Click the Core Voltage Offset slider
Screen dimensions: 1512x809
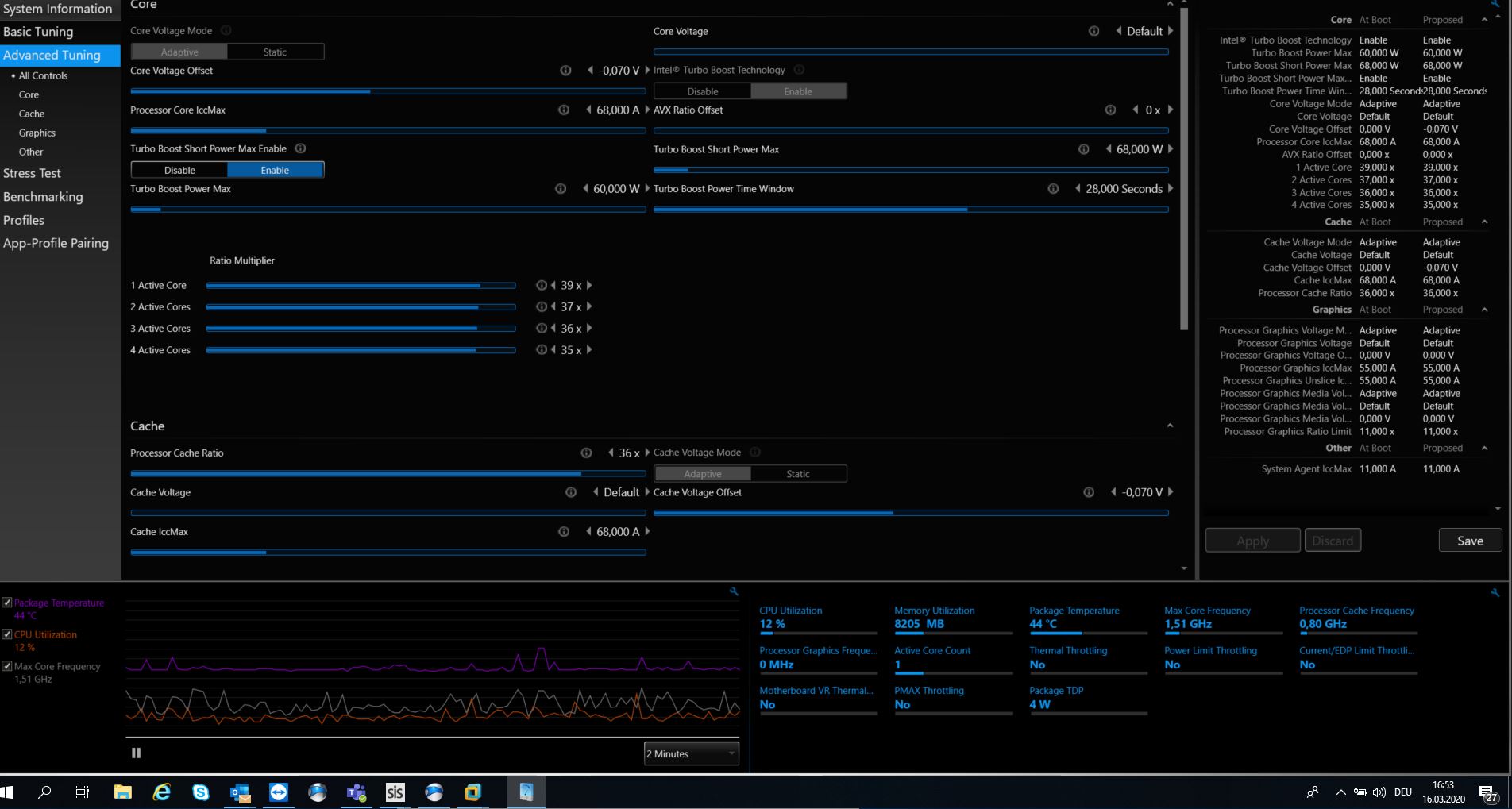tap(388, 91)
